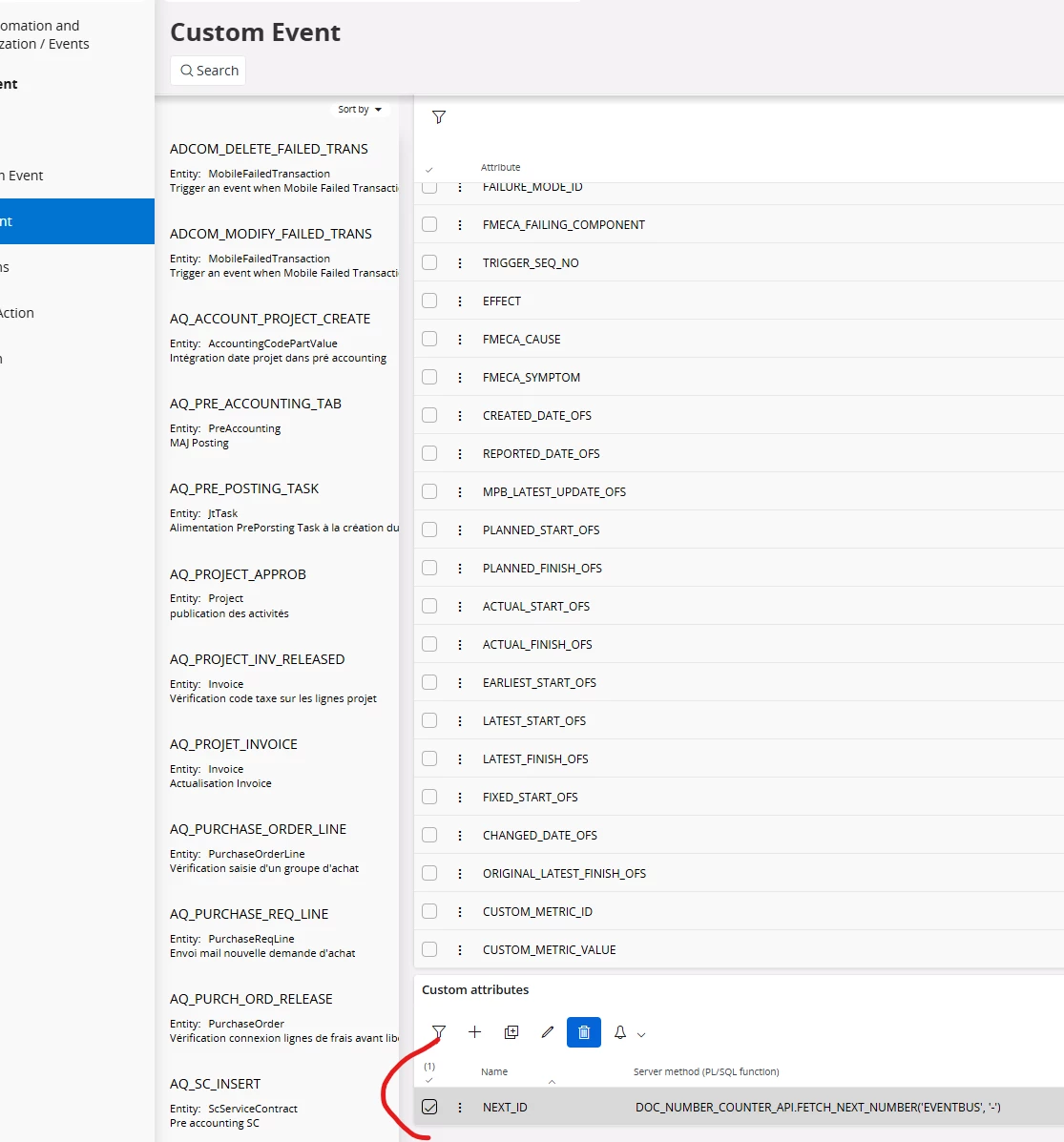1064x1142 pixels.
Task: Click the Search button under Custom Event
Action: 208,71
